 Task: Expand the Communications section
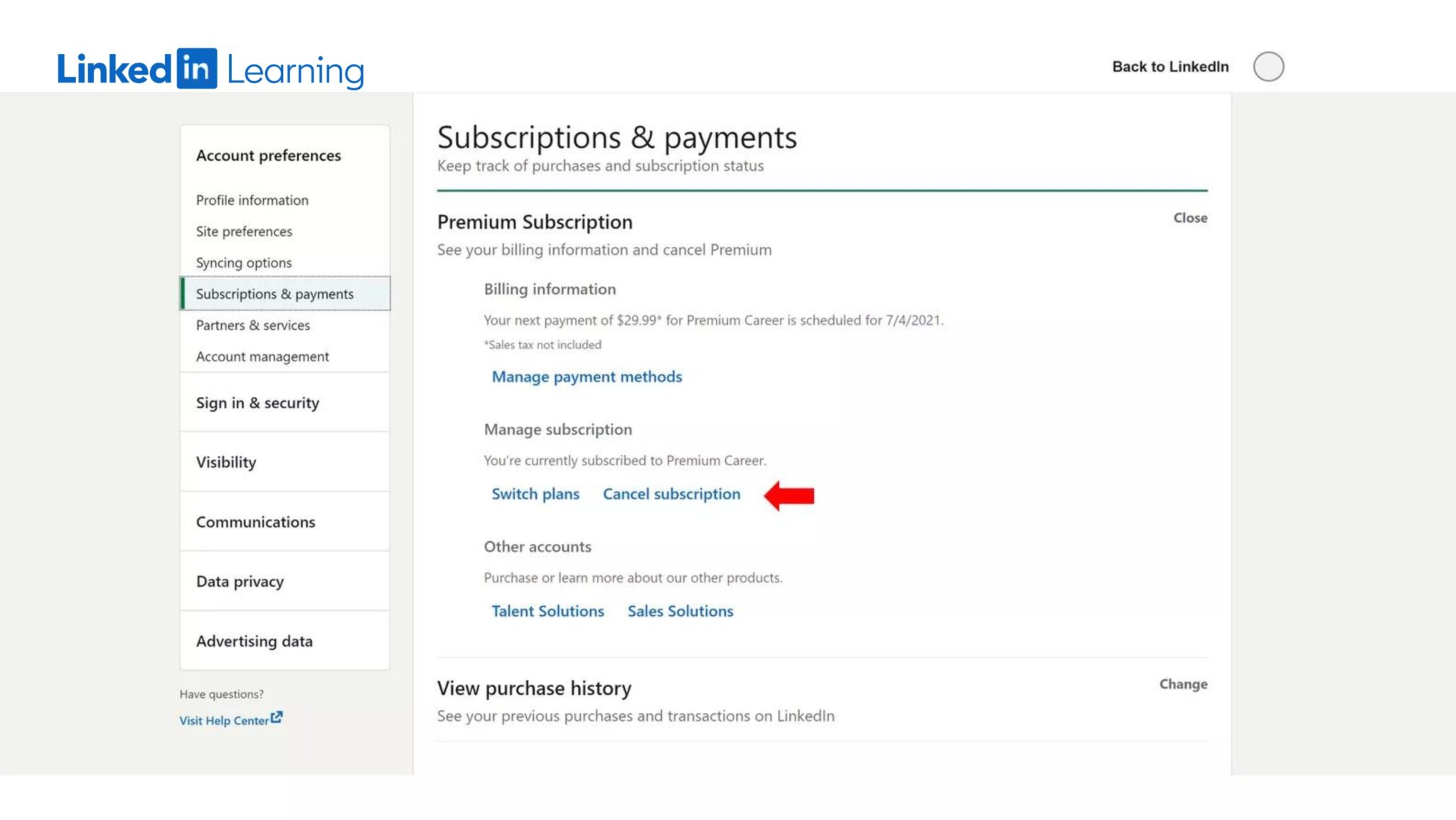(256, 521)
